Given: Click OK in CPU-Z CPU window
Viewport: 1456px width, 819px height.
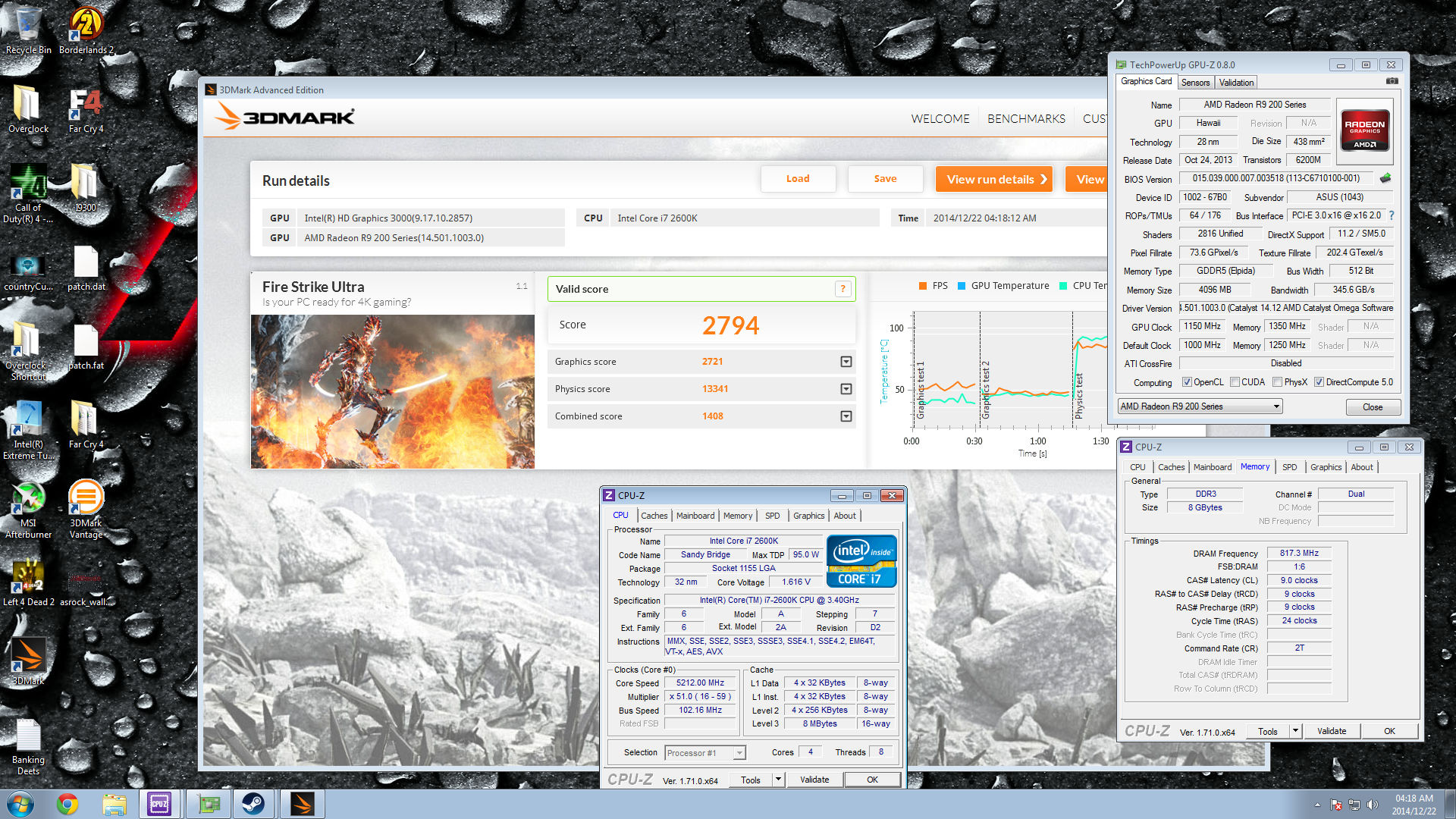Looking at the screenshot, I should click(x=872, y=780).
